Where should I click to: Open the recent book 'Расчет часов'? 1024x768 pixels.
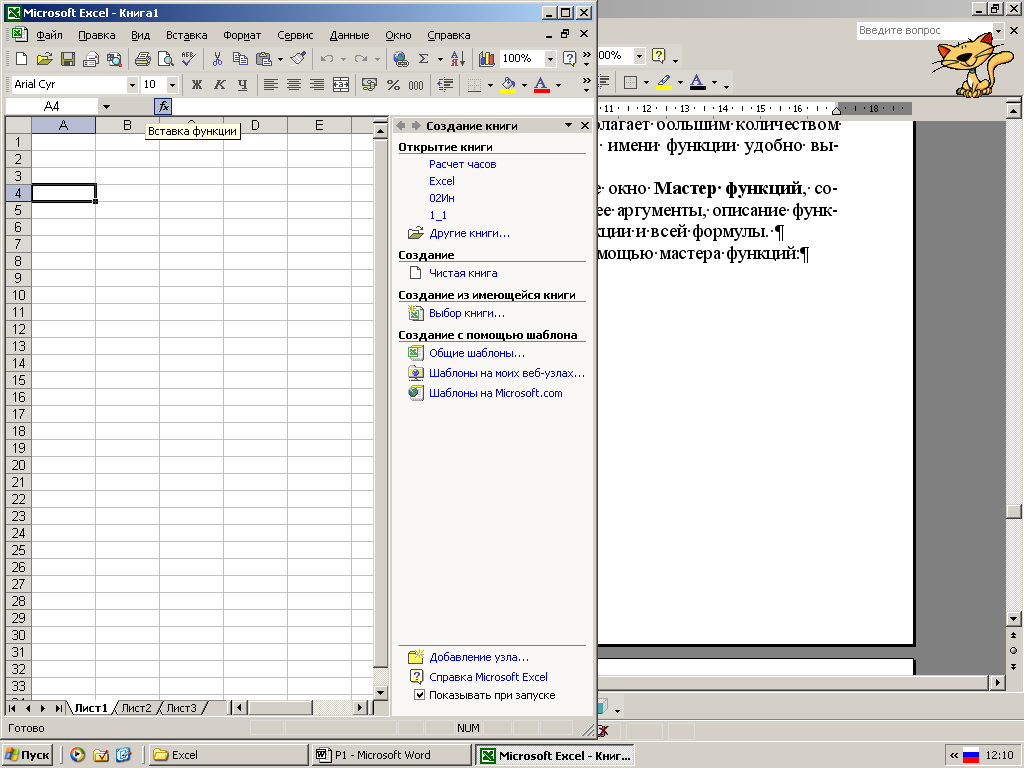point(462,164)
